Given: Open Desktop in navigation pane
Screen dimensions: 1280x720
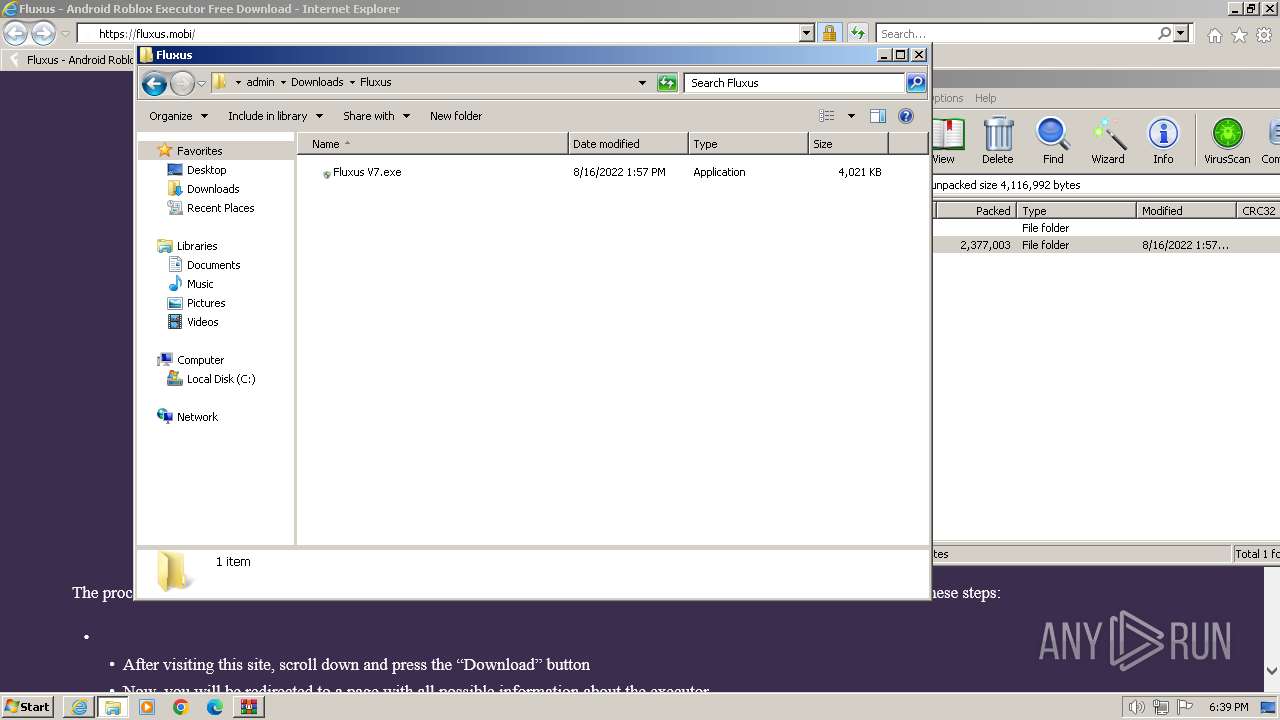Looking at the screenshot, I should point(206,170).
